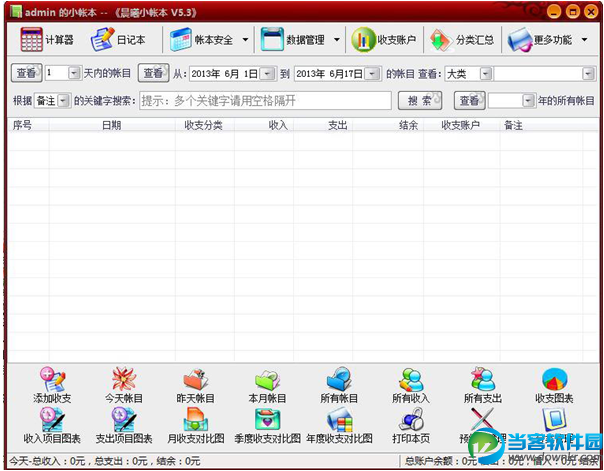The image size is (604, 471).
Task: Open the end date 2013年 6月17日 picker arrow
Action: click(x=372, y=74)
